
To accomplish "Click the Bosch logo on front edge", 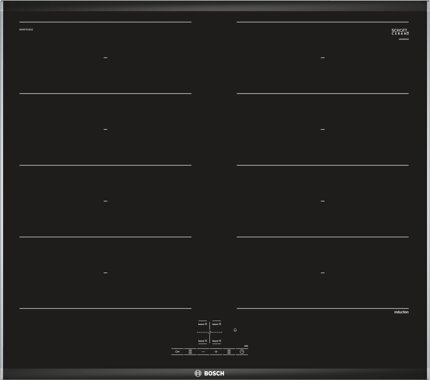I will 209,373.
